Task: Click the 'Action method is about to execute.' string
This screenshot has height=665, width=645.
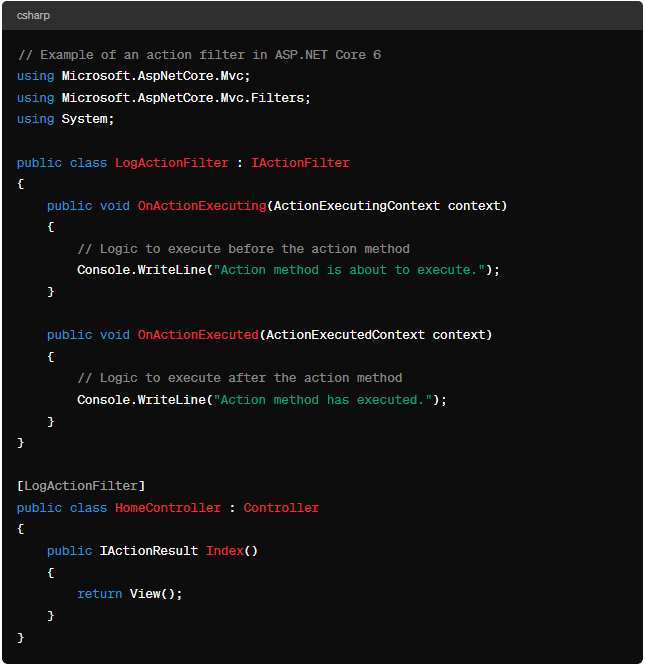Action: pyautogui.click(x=349, y=270)
